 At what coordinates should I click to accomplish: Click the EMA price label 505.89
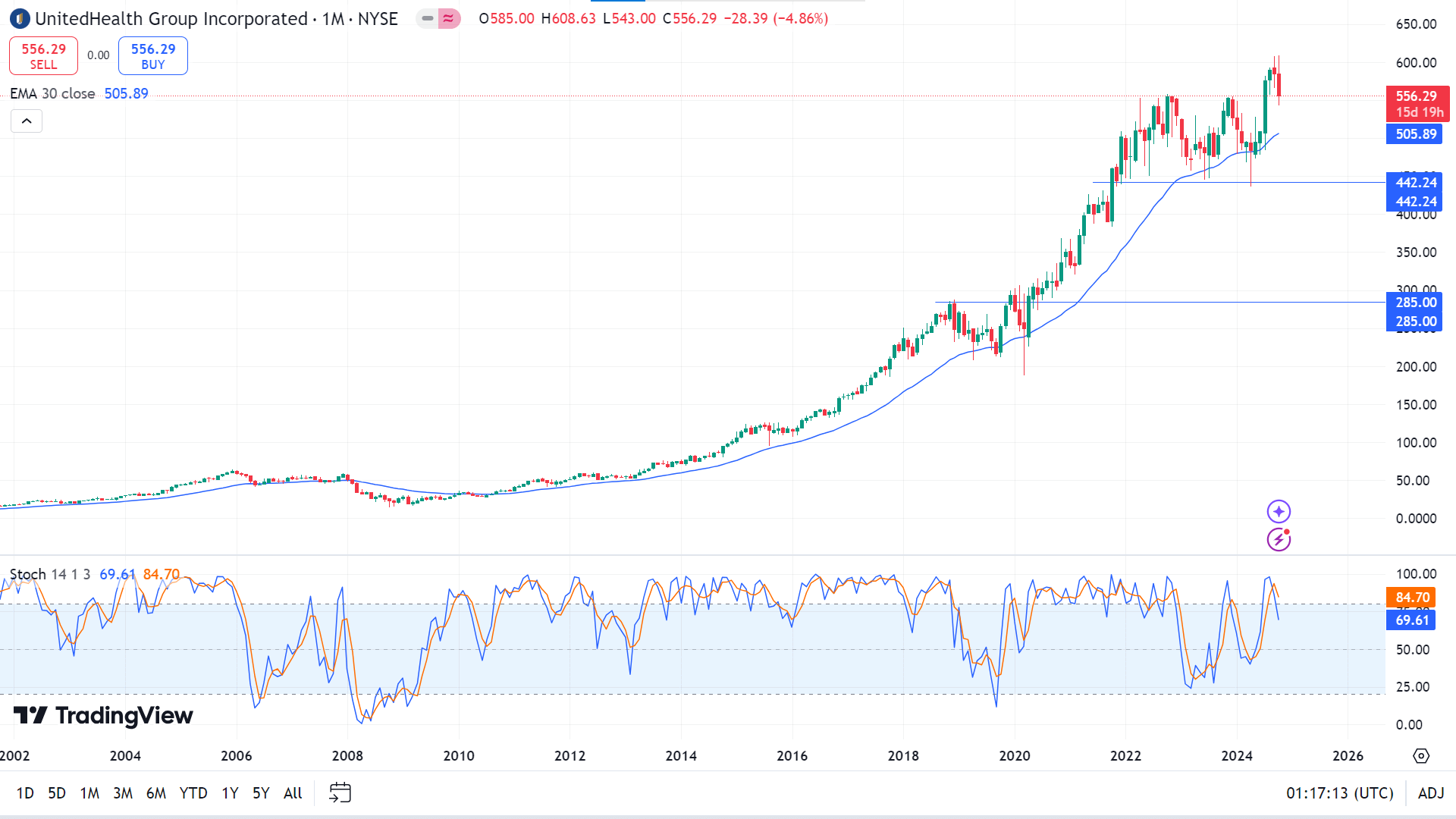(x=1415, y=134)
